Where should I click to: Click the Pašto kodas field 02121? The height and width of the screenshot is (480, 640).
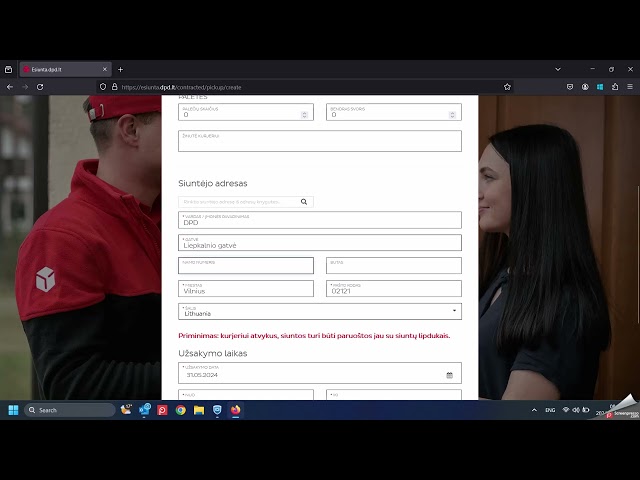point(394,289)
